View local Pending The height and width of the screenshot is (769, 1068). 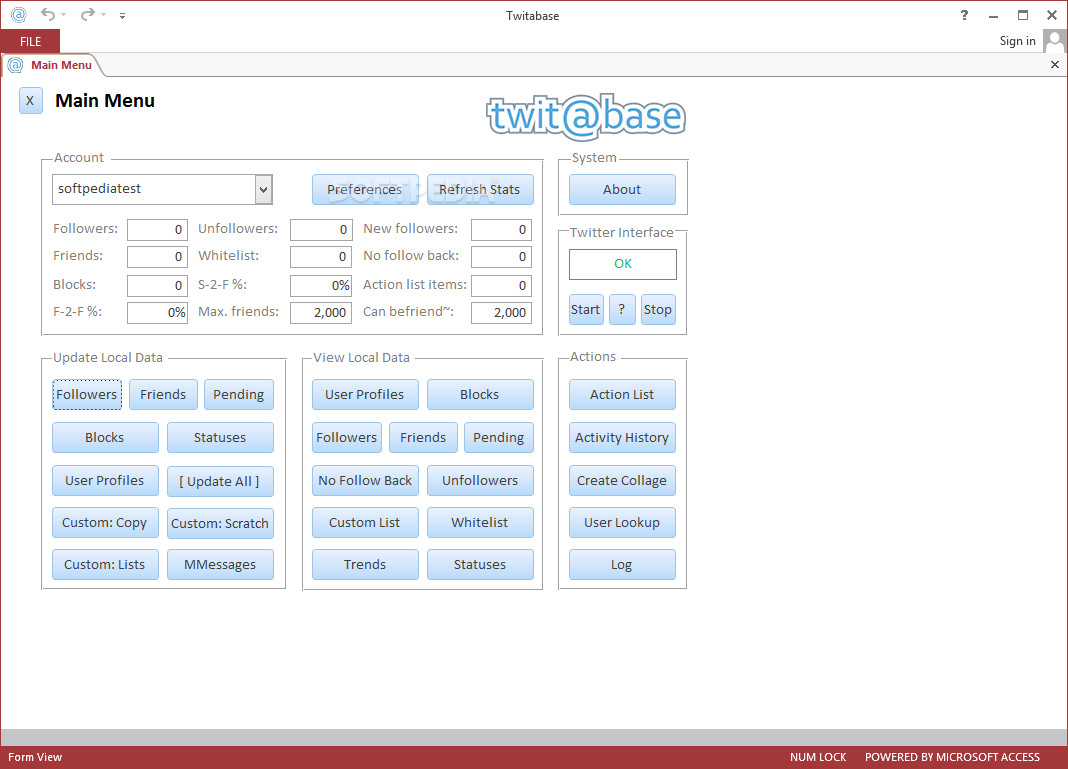(499, 438)
